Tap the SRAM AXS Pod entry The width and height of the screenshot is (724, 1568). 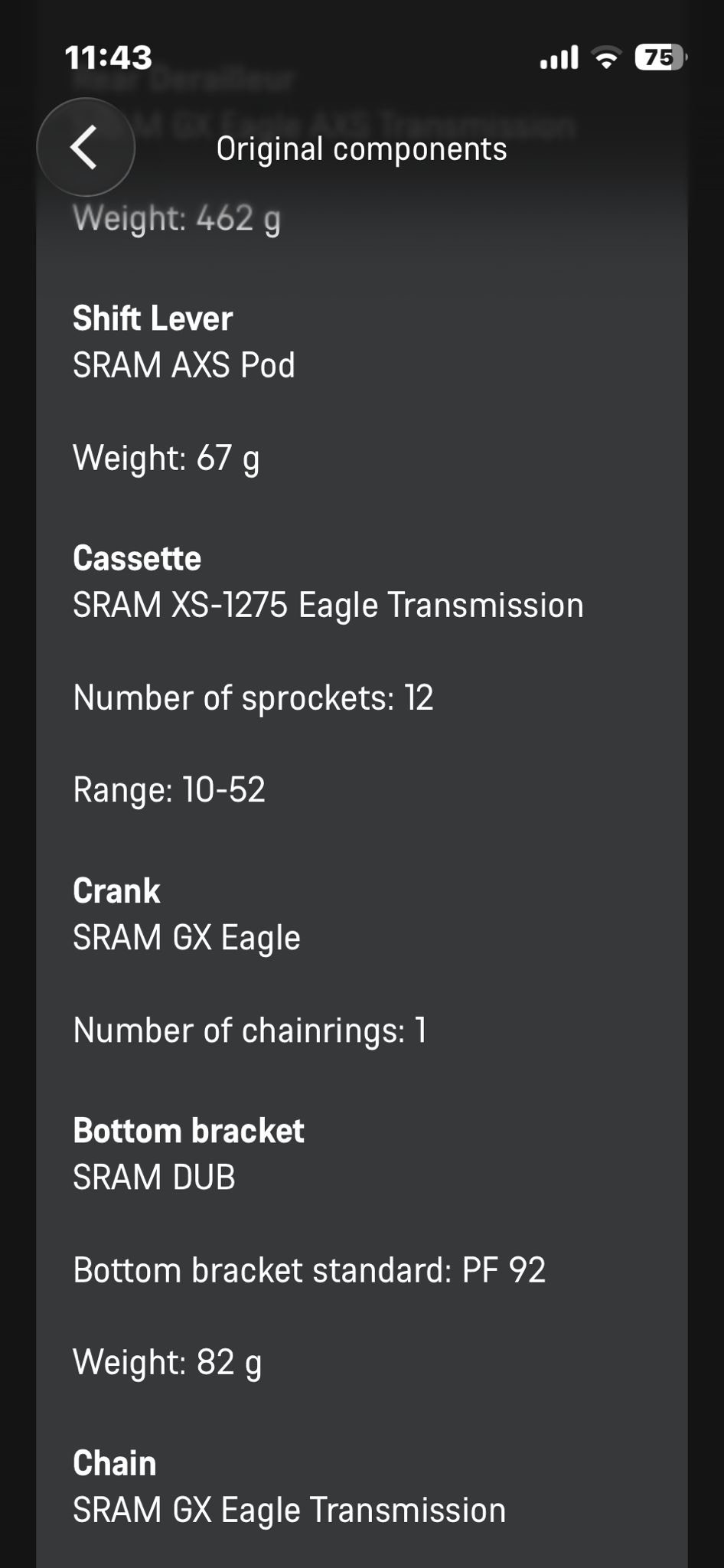click(184, 365)
